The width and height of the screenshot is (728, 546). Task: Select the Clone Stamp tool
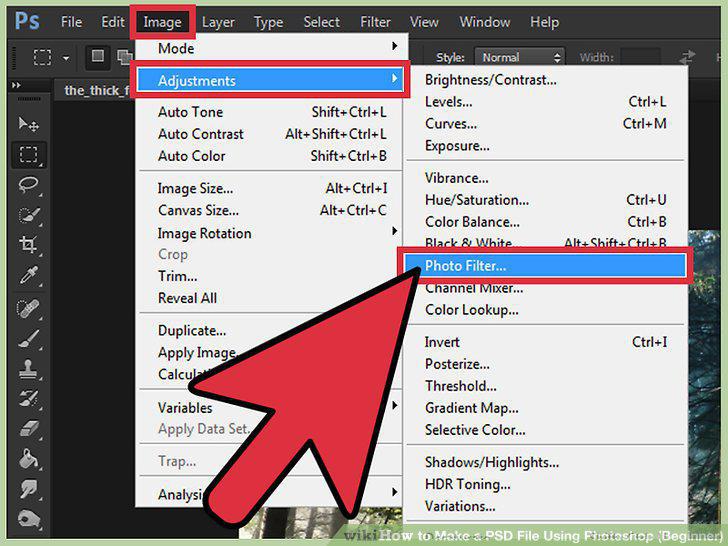(x=28, y=370)
